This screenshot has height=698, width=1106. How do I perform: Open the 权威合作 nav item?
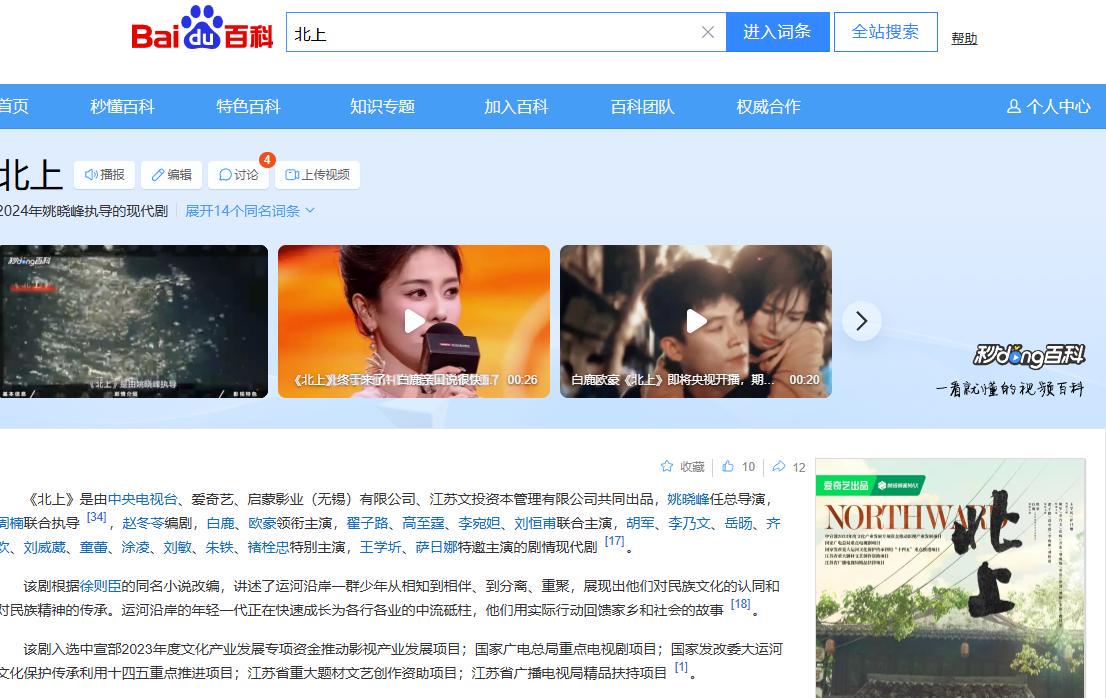(x=768, y=106)
